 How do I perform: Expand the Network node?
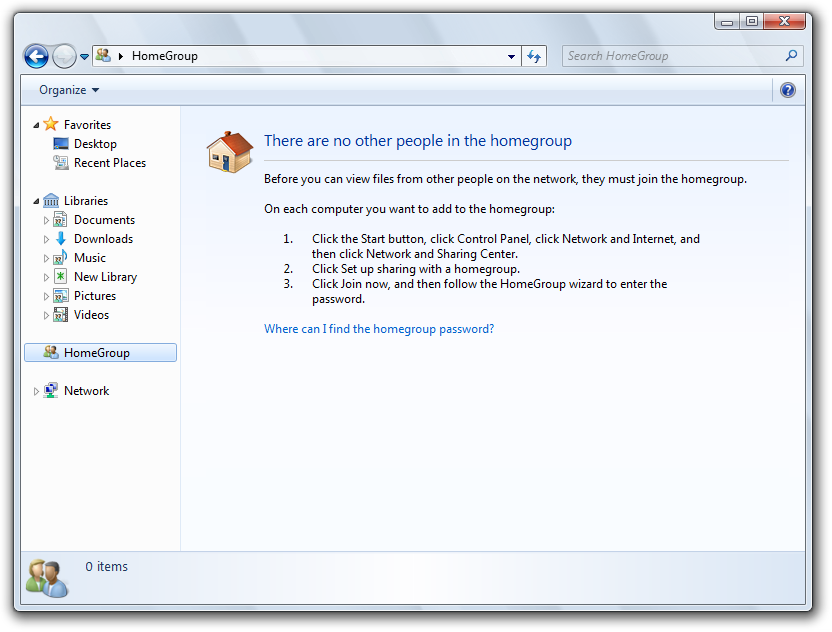(36, 392)
